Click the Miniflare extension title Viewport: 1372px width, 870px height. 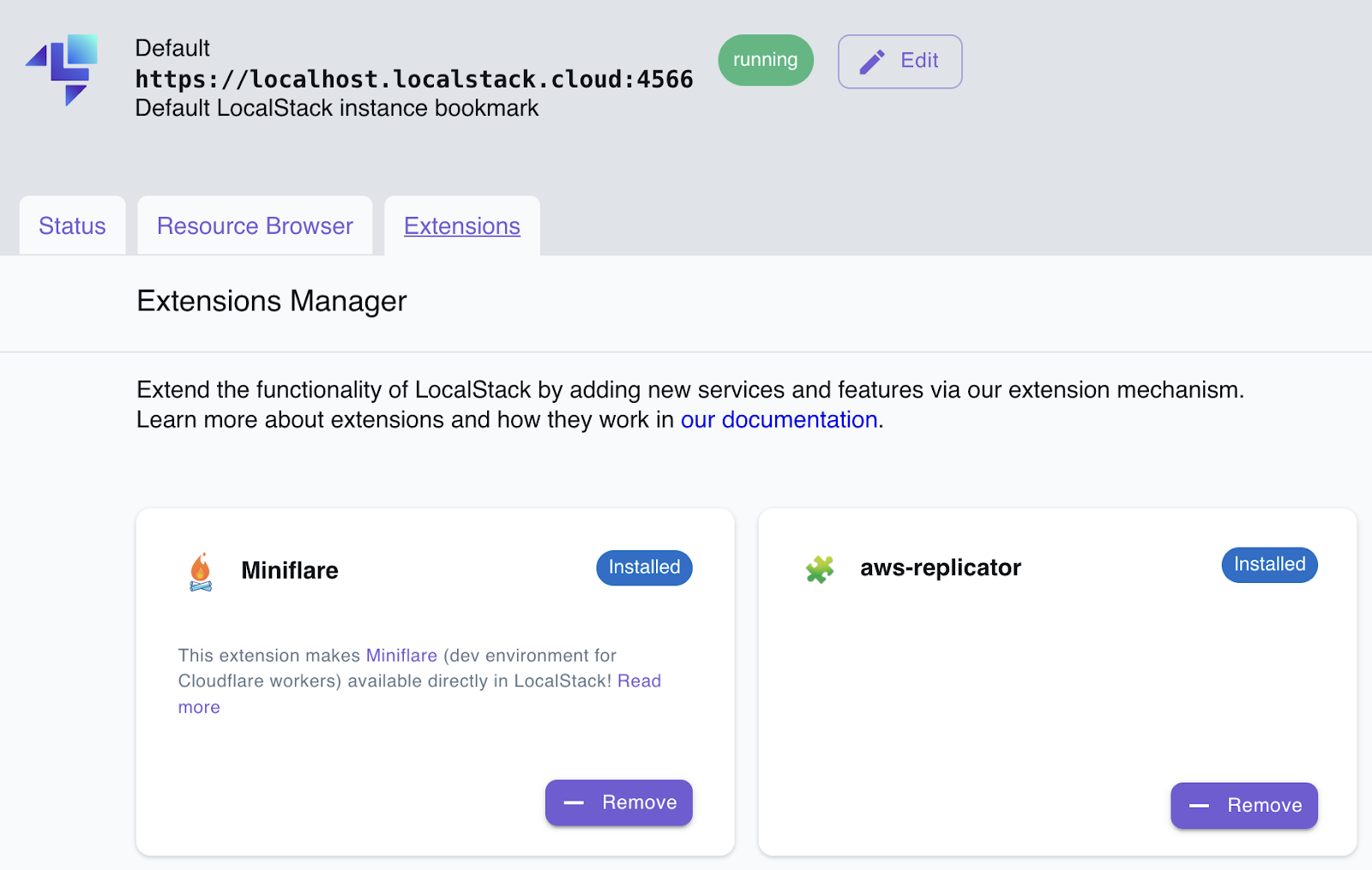[x=290, y=571]
